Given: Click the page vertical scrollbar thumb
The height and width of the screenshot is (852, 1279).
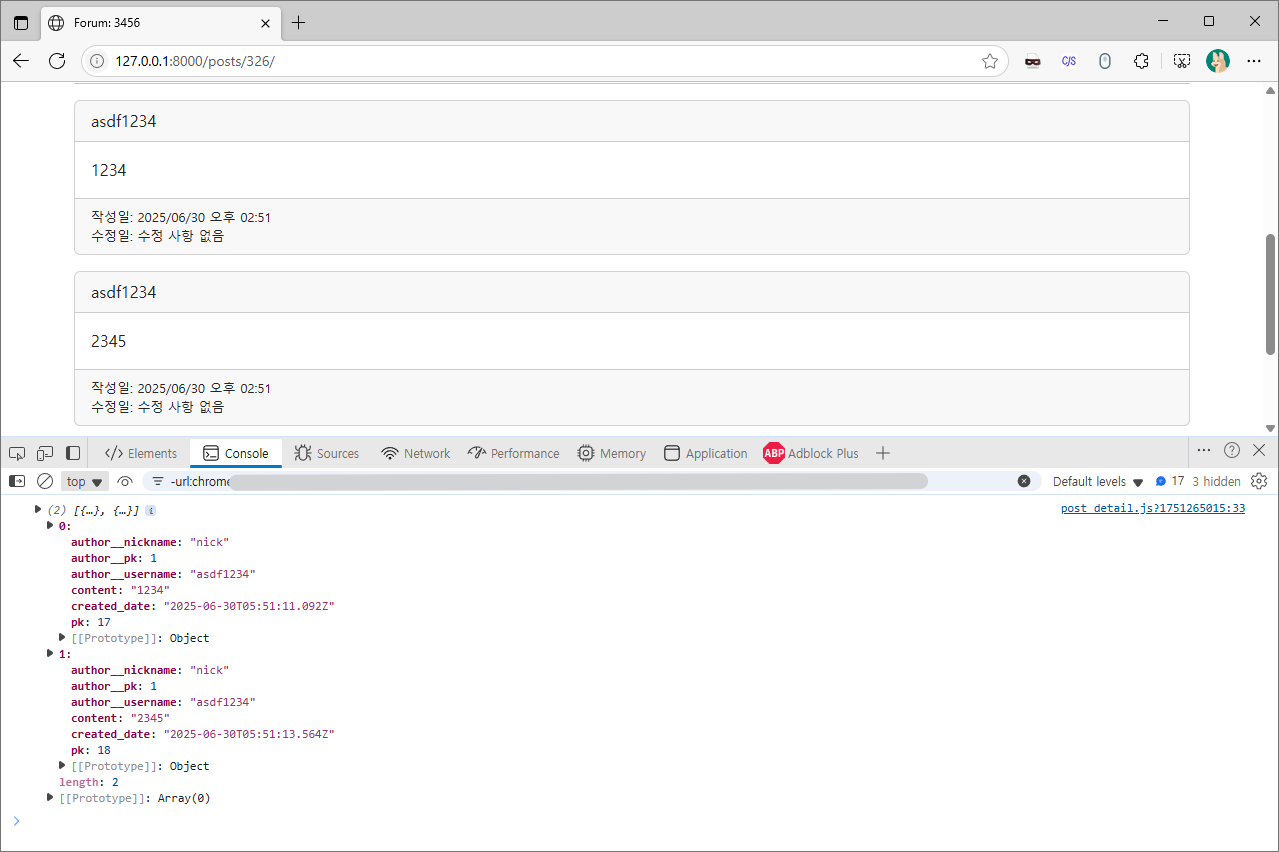Looking at the screenshot, I should 1270,294.
